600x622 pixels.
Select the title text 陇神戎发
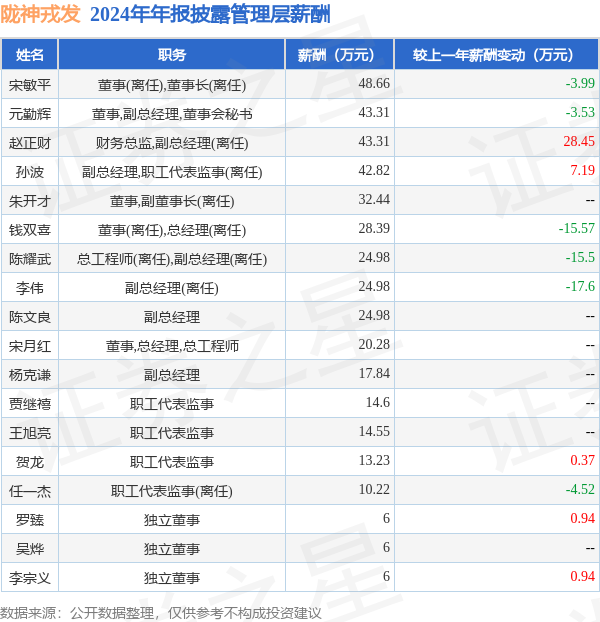tap(40, 15)
